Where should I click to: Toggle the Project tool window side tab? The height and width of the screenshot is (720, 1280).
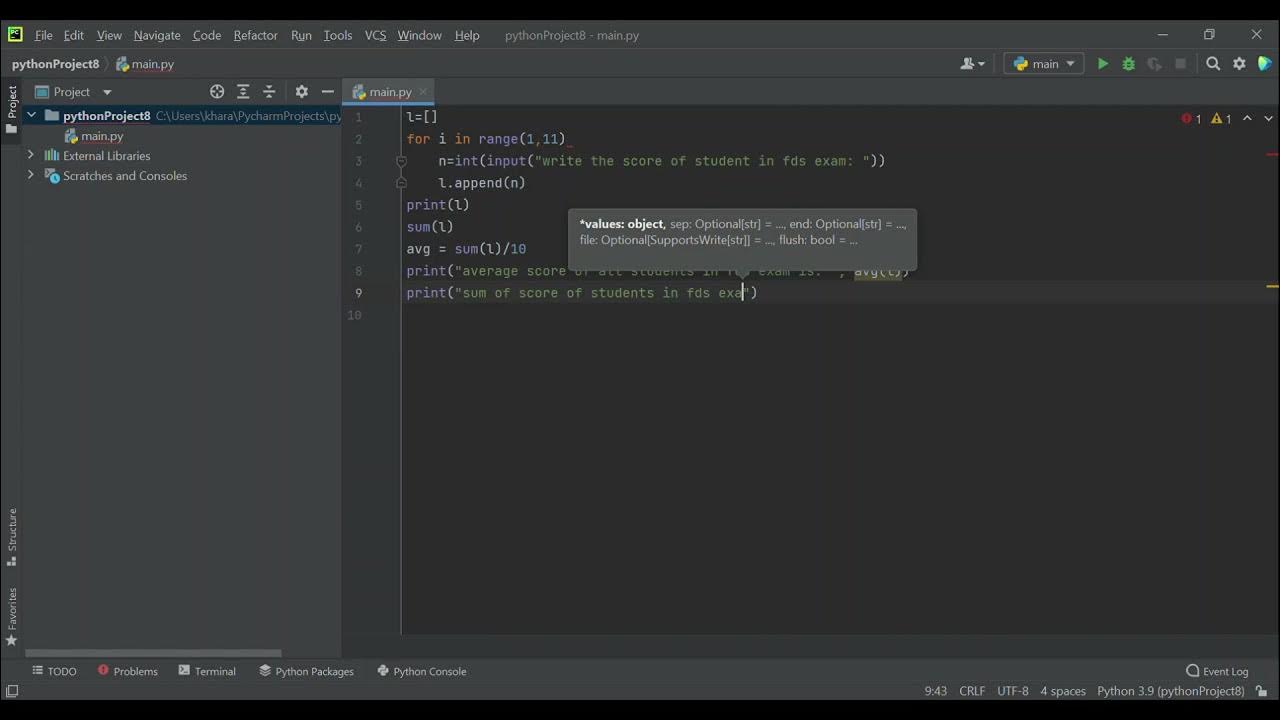coord(12,108)
